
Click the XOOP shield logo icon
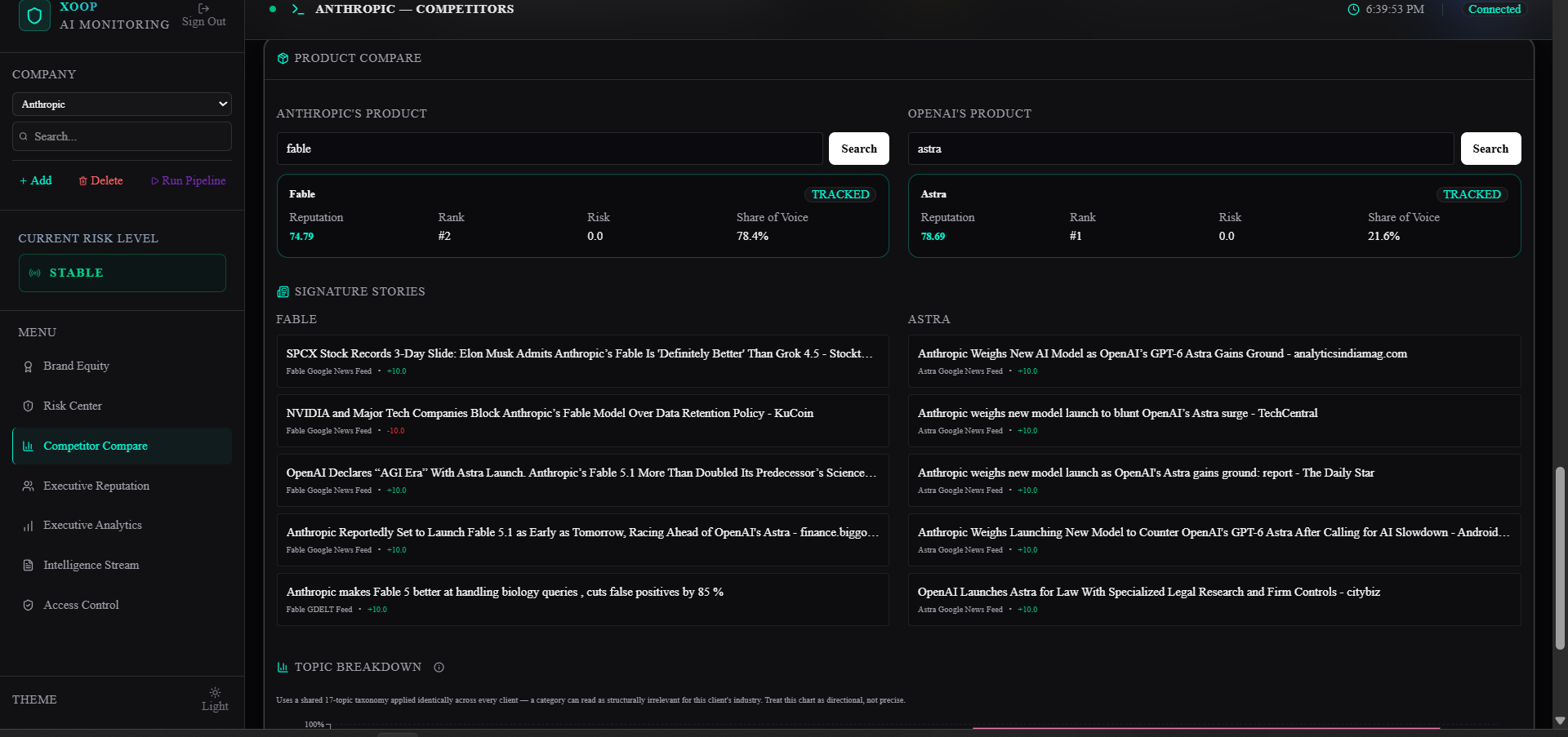click(x=34, y=16)
